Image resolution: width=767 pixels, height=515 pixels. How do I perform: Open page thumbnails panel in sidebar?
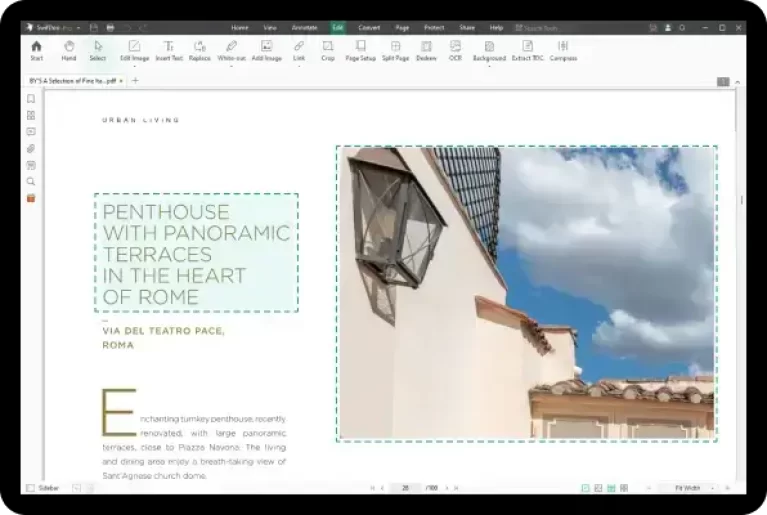coord(31,115)
